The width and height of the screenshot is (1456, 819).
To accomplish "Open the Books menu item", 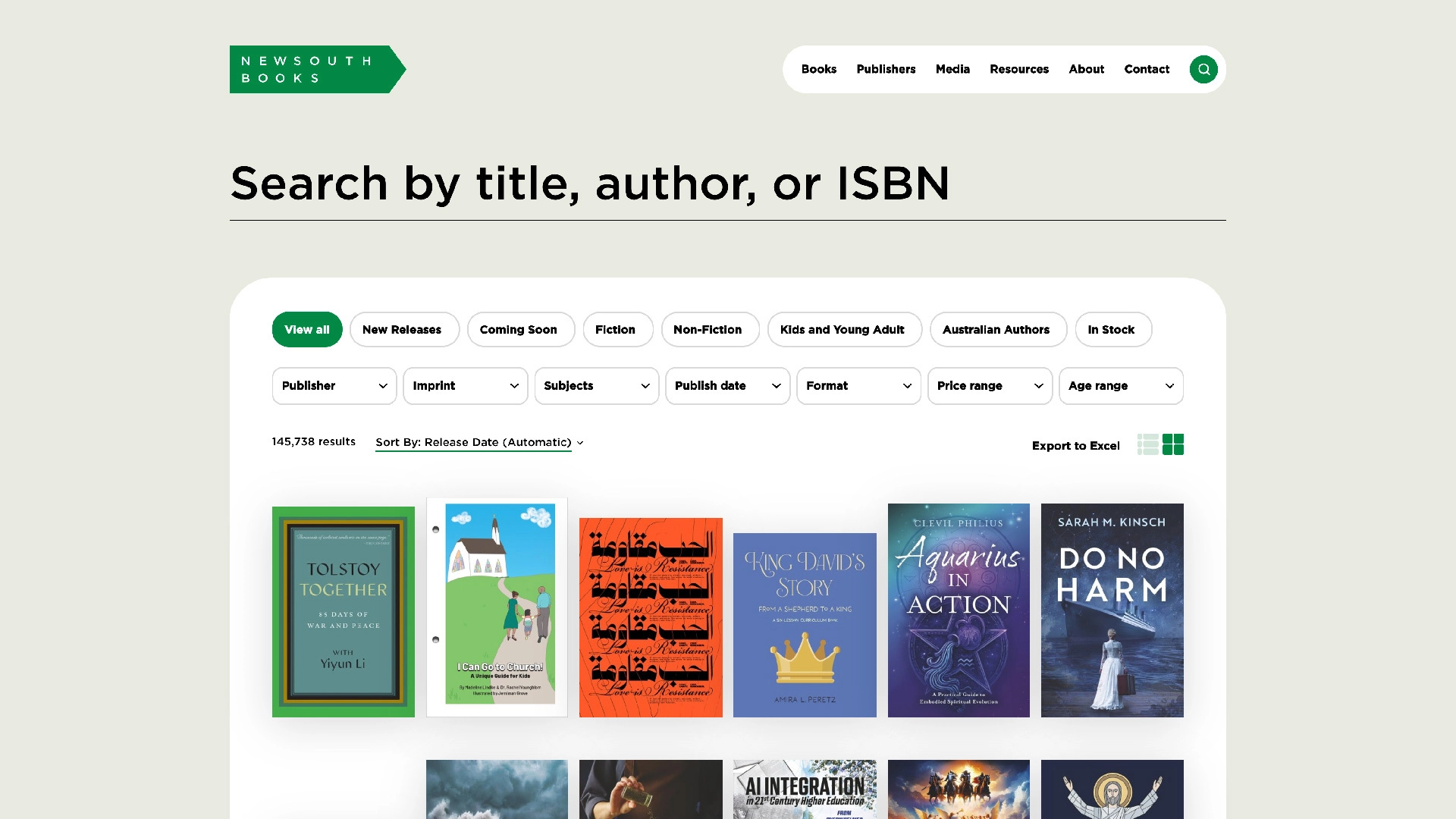I will tap(818, 69).
